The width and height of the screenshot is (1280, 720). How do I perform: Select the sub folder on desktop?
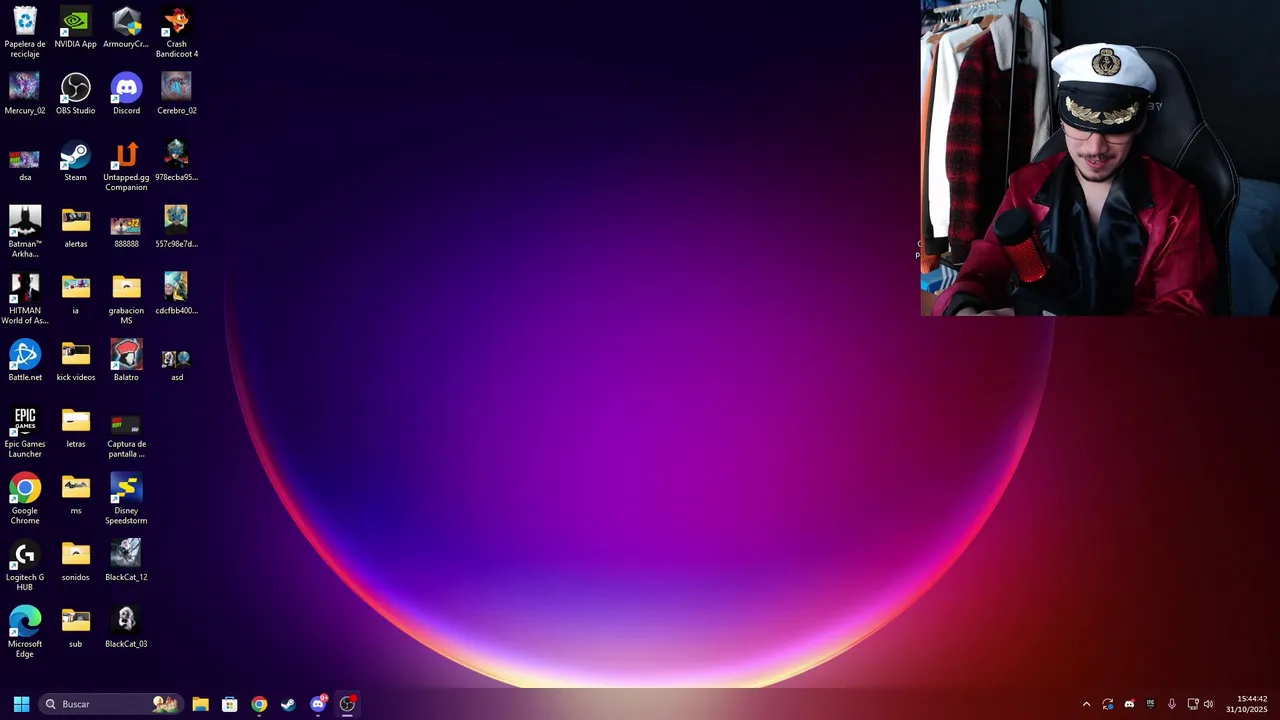(76, 628)
